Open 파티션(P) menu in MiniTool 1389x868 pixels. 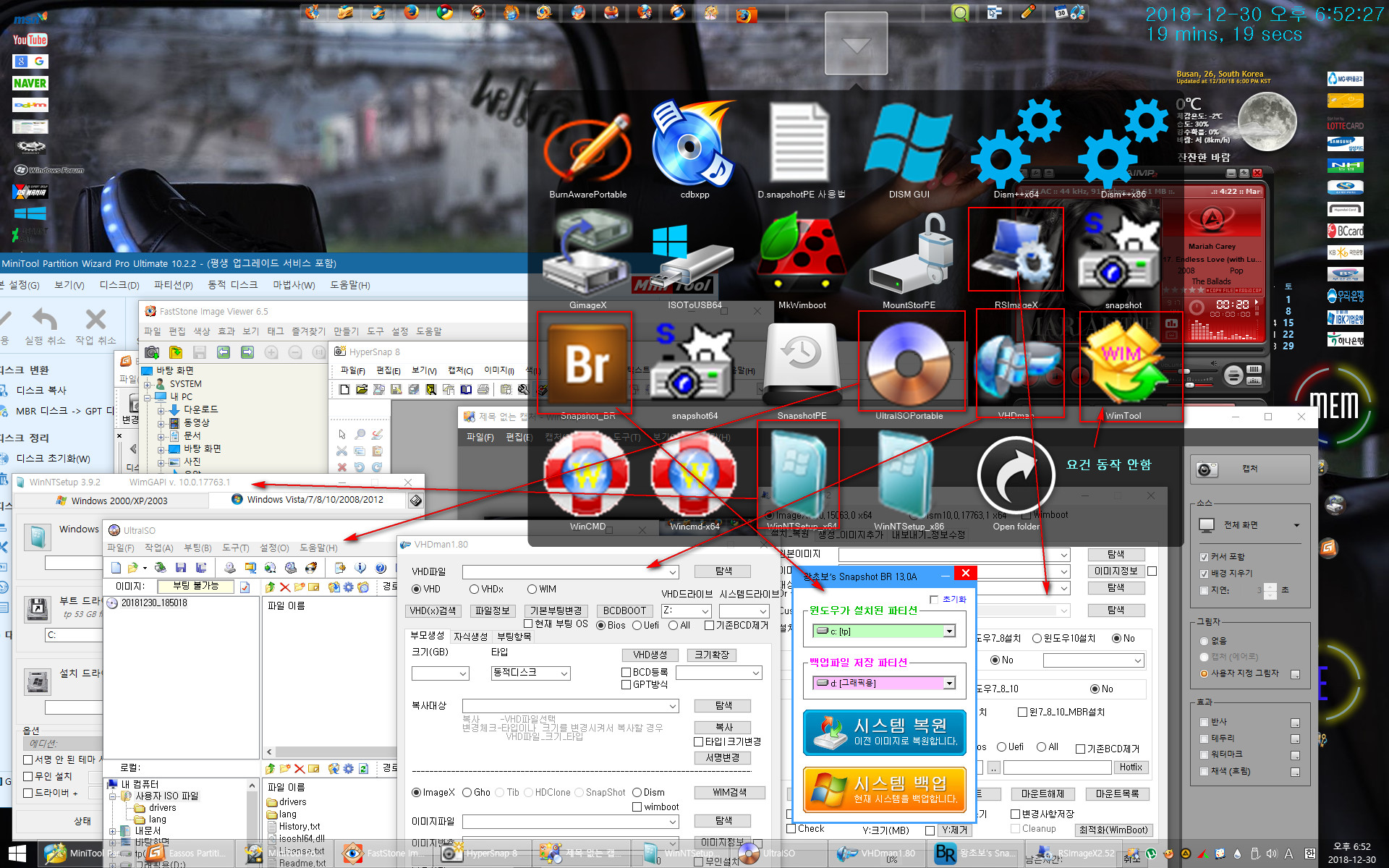pos(174,285)
